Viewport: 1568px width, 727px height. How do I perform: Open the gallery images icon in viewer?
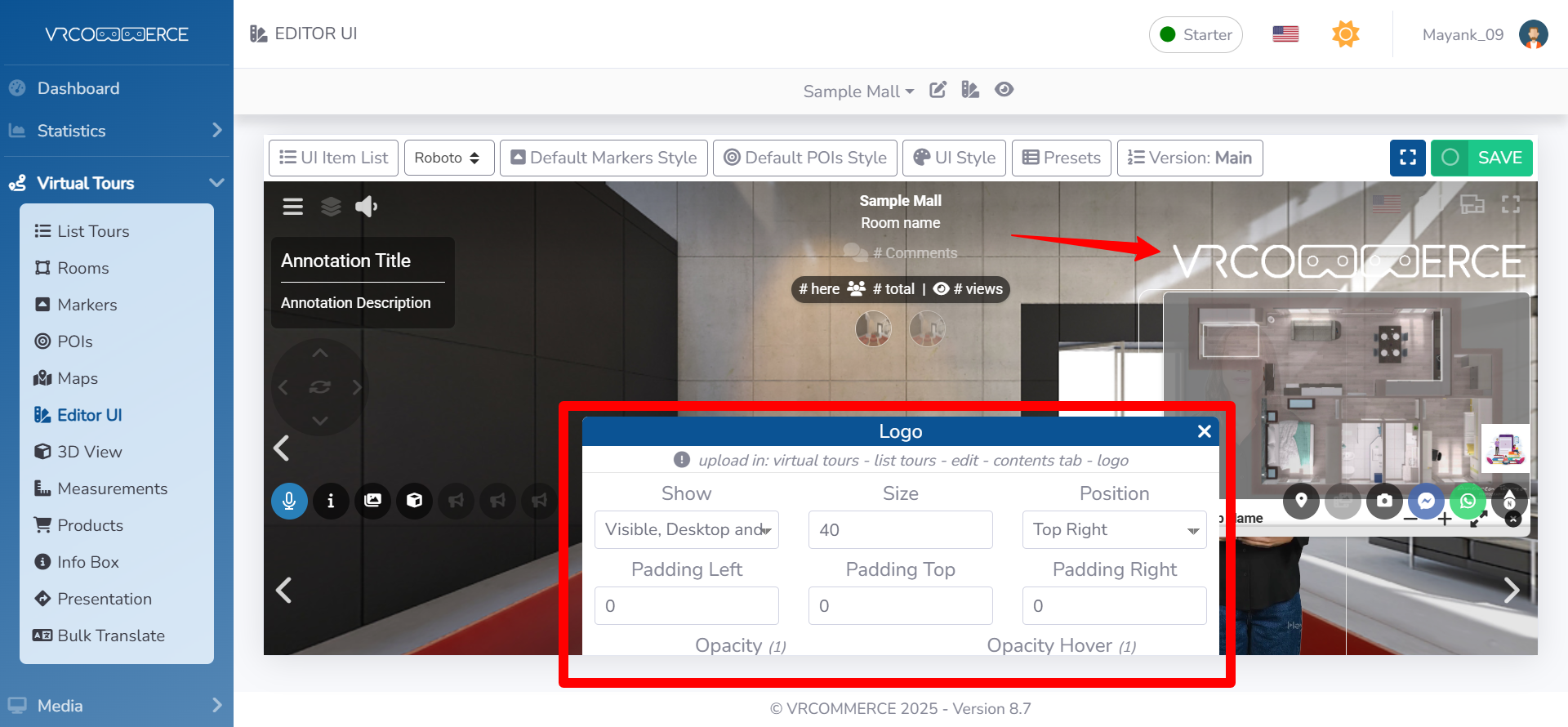pyautogui.click(x=372, y=501)
